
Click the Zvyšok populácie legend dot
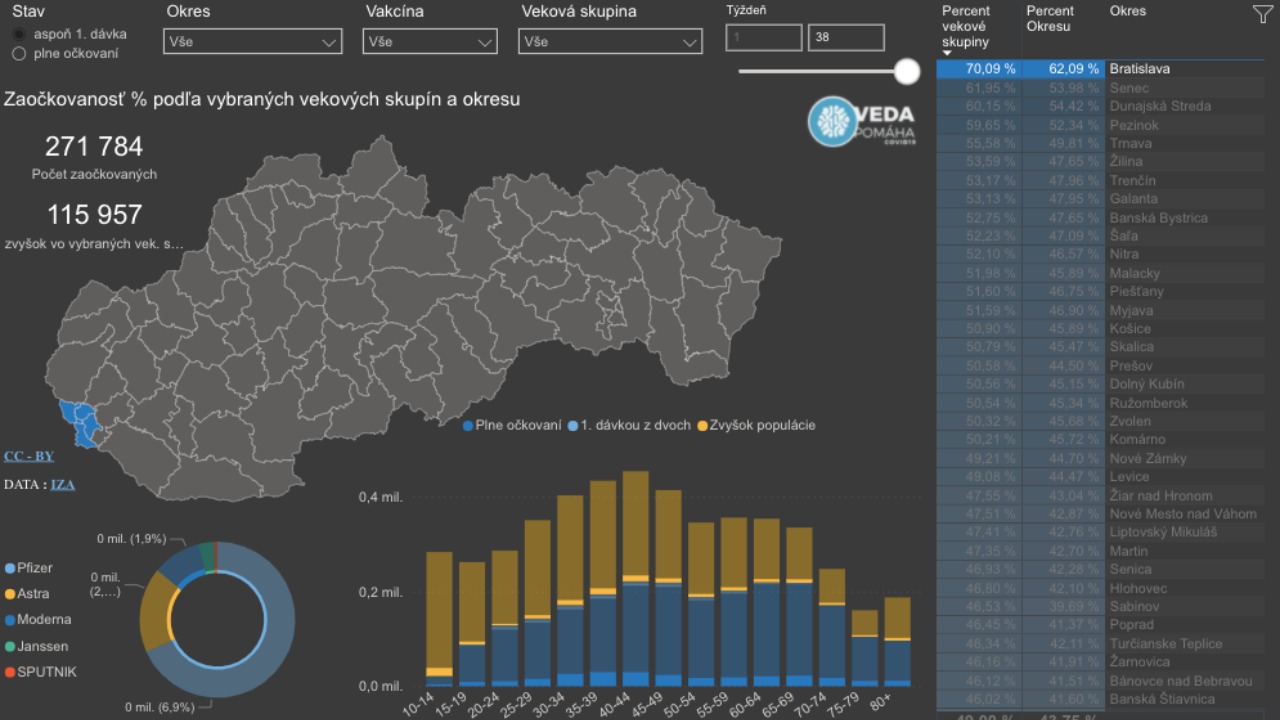[x=702, y=426]
